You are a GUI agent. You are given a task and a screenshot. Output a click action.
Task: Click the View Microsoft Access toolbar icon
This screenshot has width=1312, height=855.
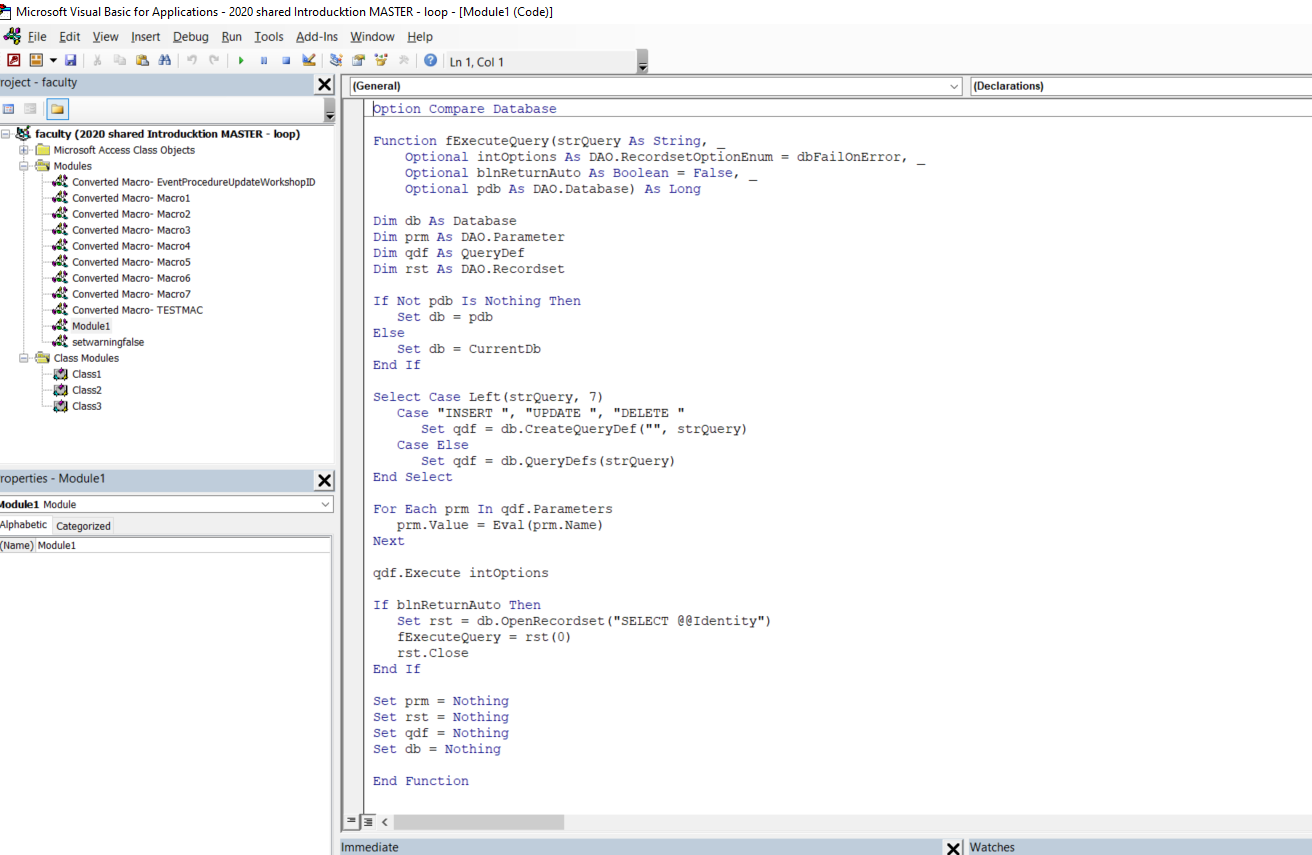coord(14,61)
